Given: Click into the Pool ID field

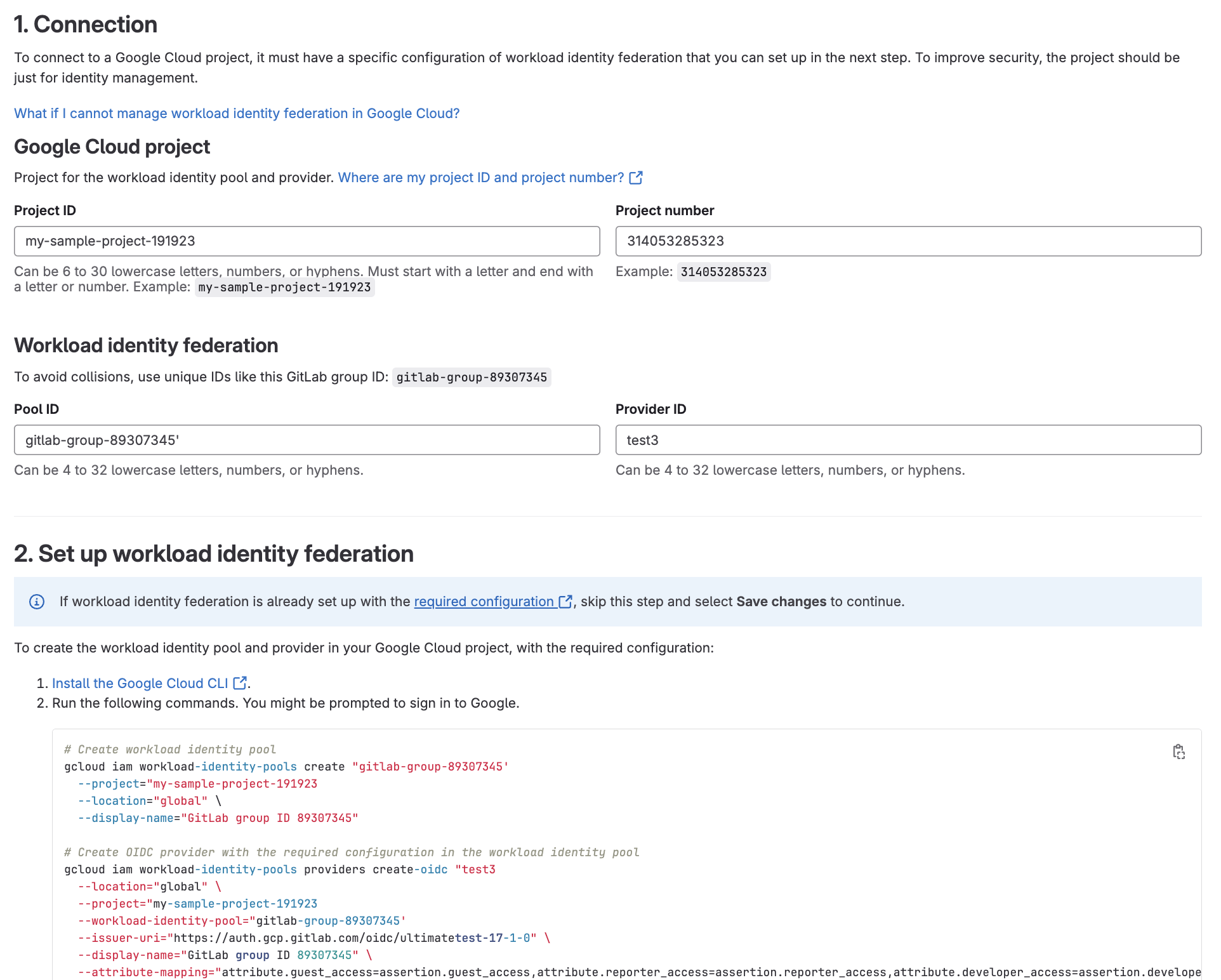Looking at the screenshot, I should 307,440.
